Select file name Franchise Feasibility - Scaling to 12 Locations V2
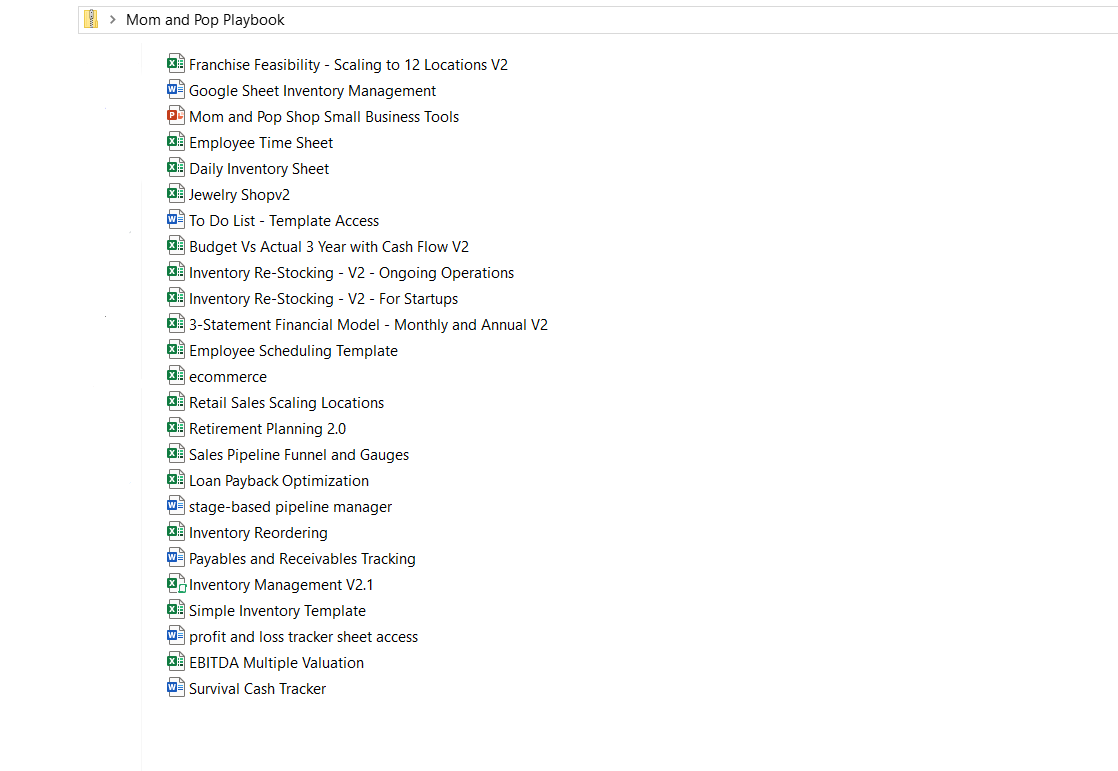Viewport: 1118px width, 771px height. (x=348, y=65)
